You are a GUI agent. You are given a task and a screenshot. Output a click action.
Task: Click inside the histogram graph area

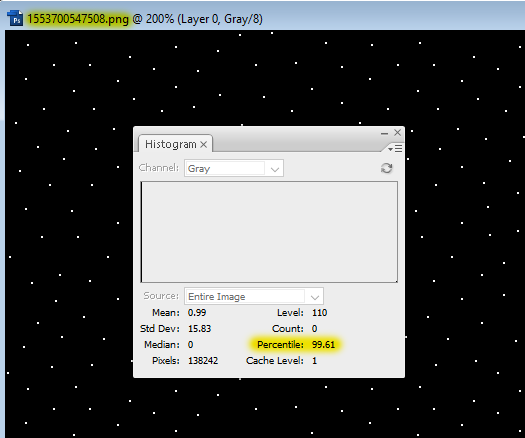(x=269, y=232)
